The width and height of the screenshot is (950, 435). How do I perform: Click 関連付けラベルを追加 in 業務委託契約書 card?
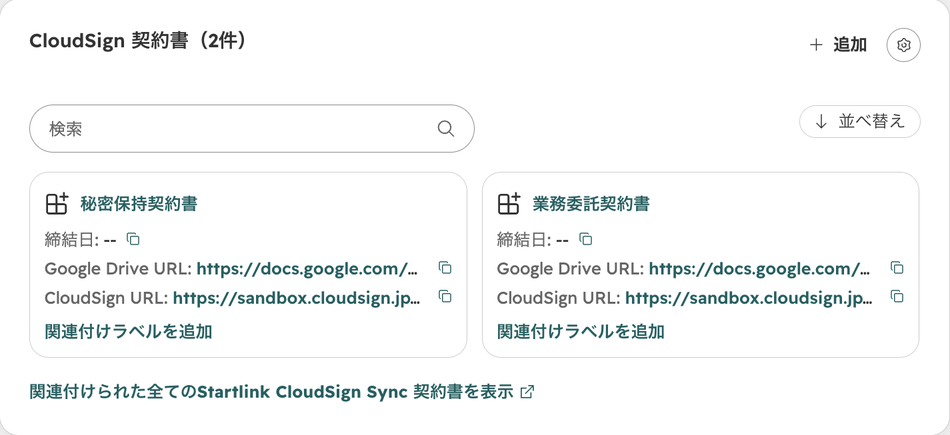(x=580, y=331)
